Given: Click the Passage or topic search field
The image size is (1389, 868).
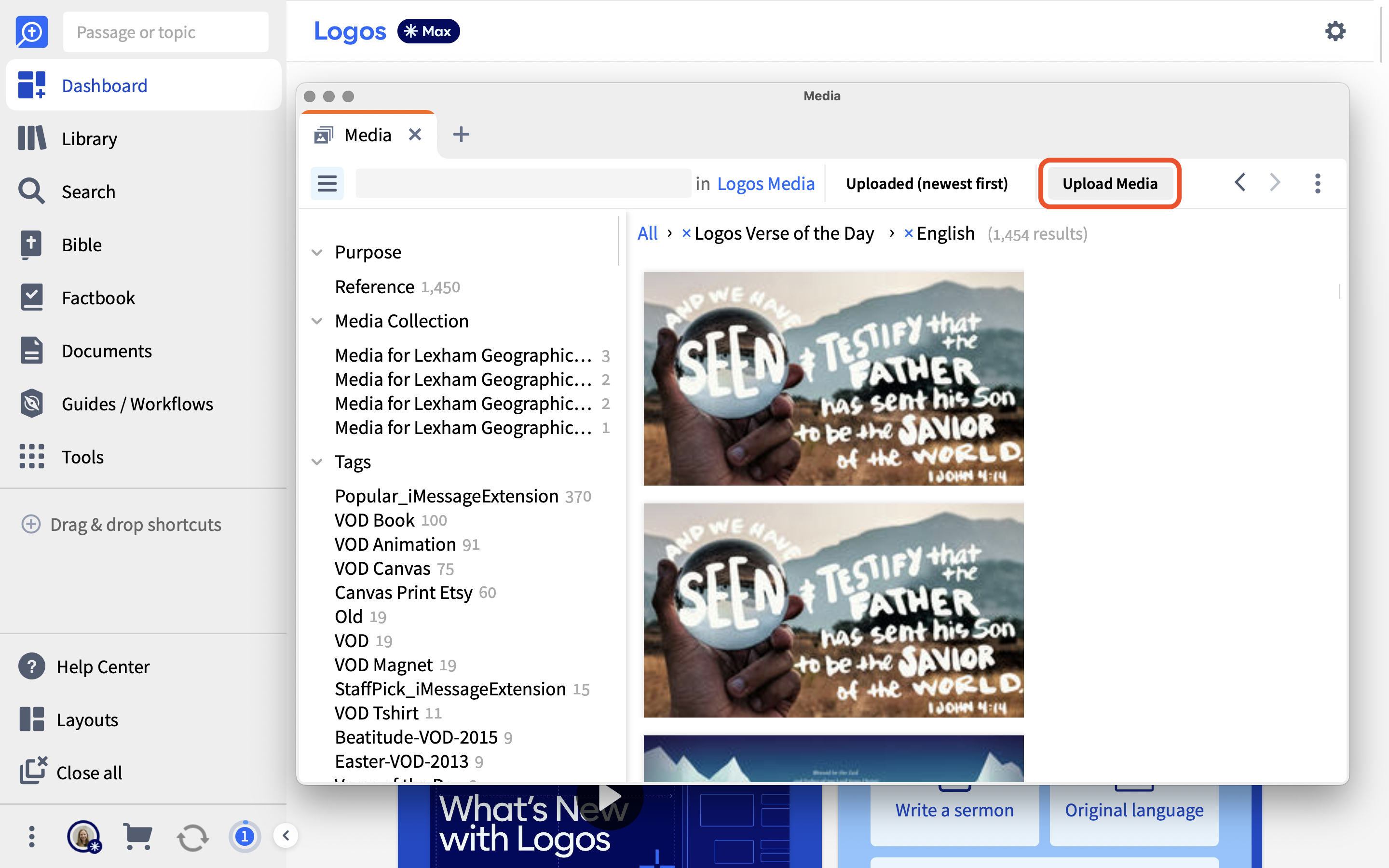Looking at the screenshot, I should coord(165,31).
